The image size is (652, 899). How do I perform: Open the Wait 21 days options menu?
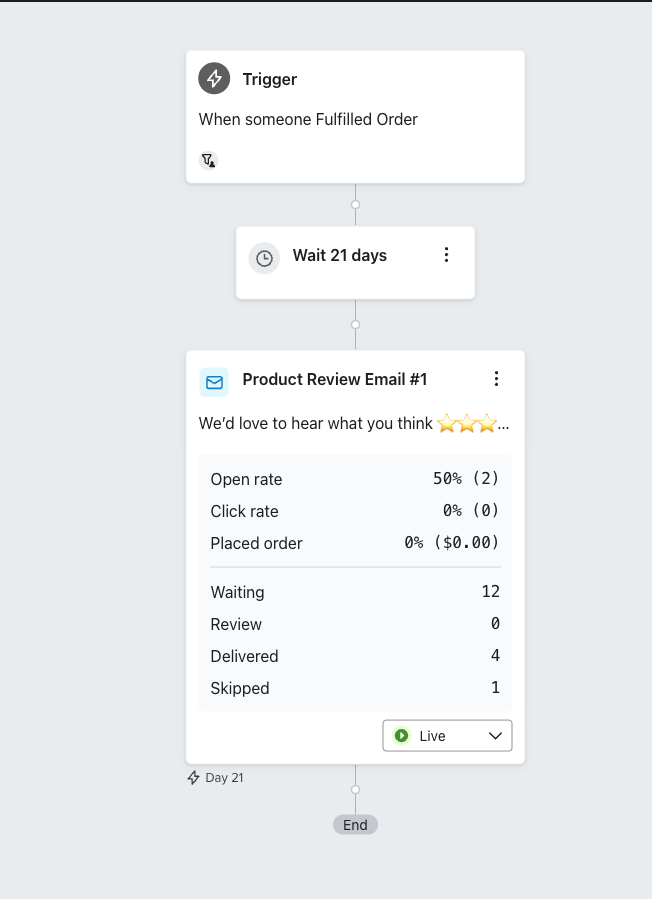446,255
